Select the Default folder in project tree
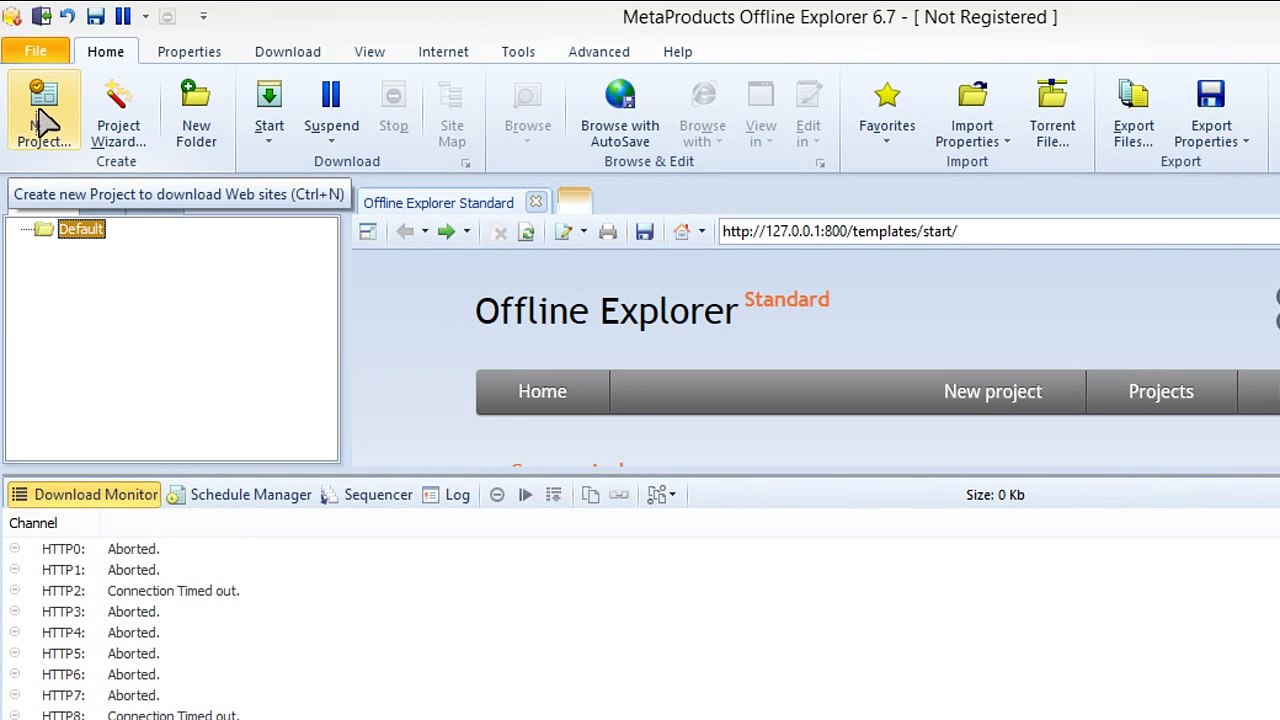 coord(81,229)
